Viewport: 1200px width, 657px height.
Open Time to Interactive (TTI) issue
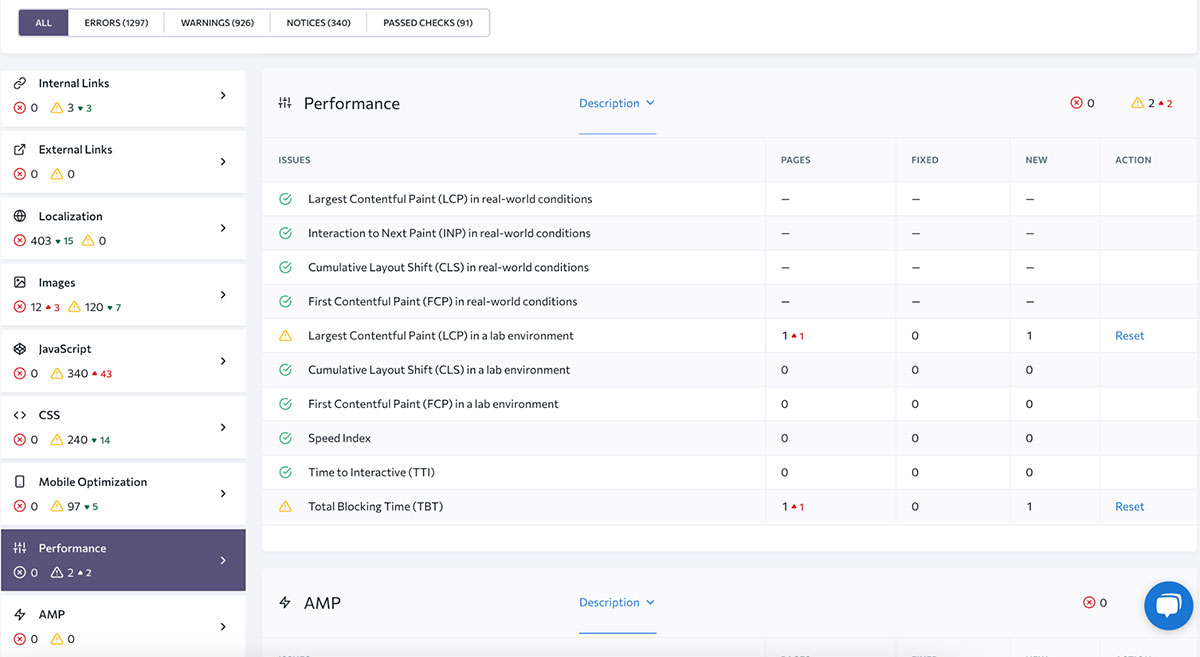[x=372, y=472]
